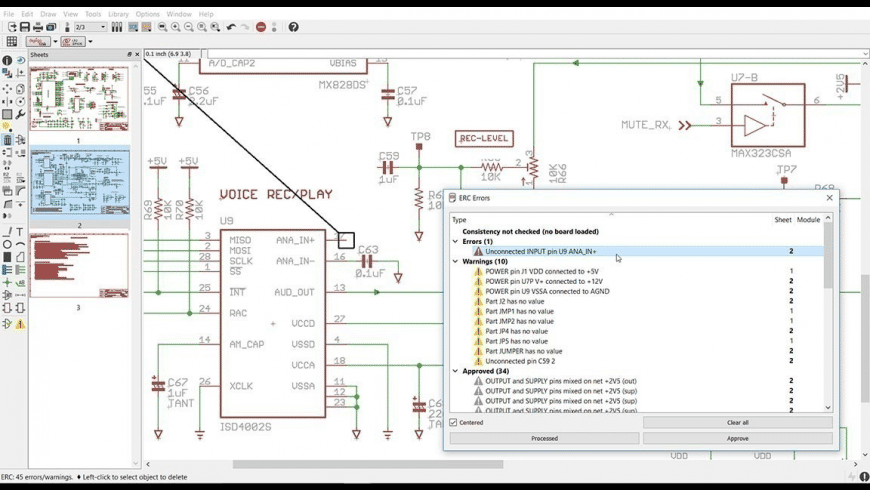Open the Draw menu

tap(48, 14)
